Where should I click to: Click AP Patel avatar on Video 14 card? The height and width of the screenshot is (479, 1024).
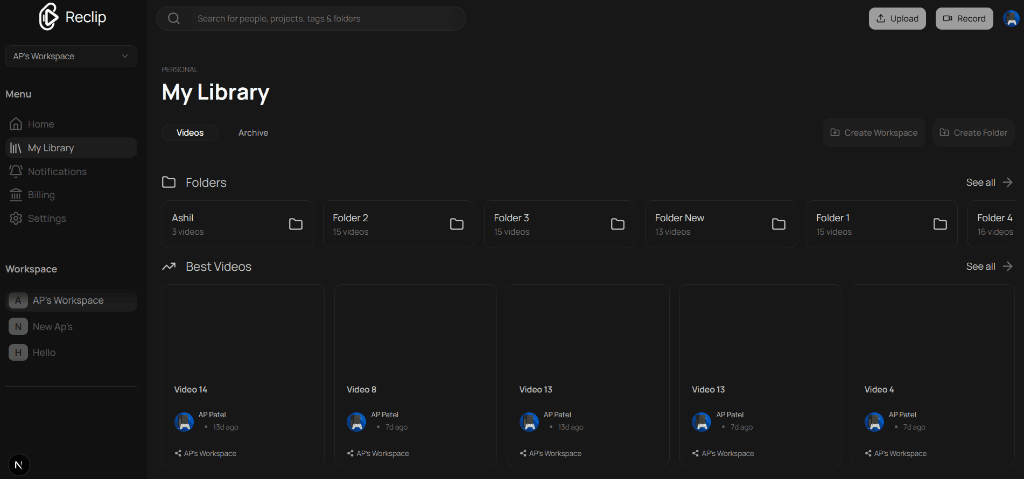click(184, 421)
